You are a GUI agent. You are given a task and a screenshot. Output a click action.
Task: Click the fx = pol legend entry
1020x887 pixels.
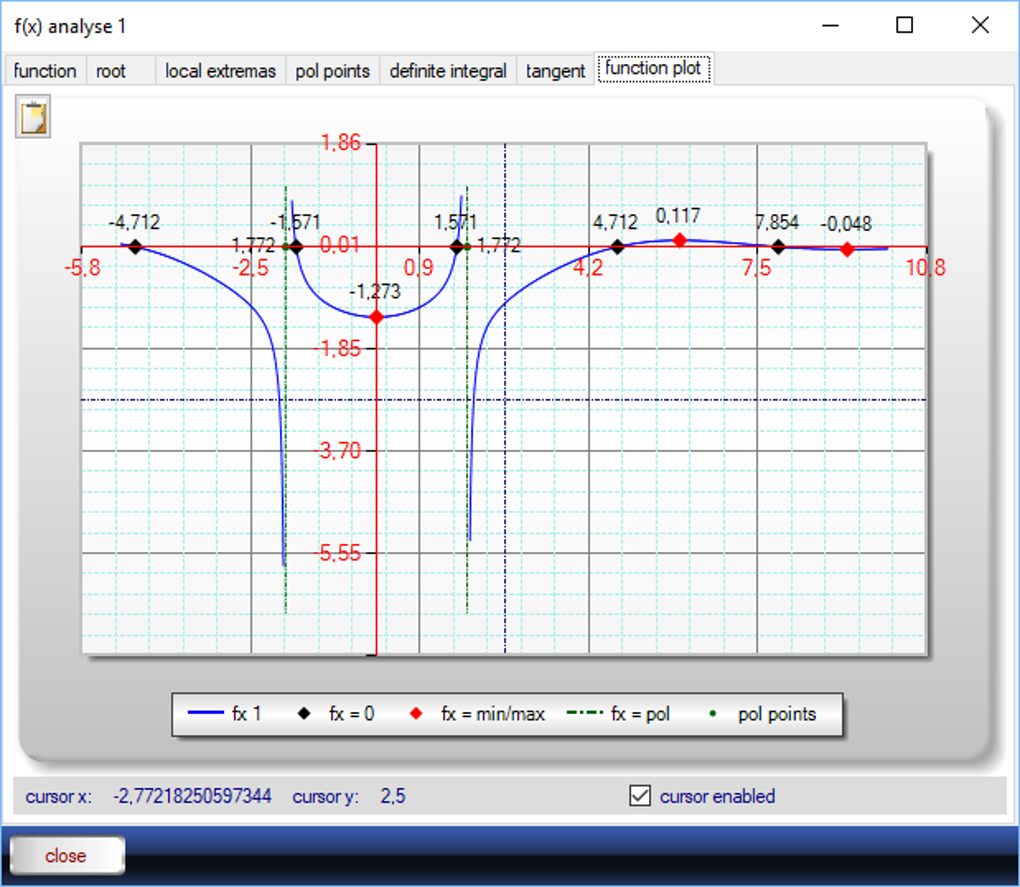tap(618, 714)
